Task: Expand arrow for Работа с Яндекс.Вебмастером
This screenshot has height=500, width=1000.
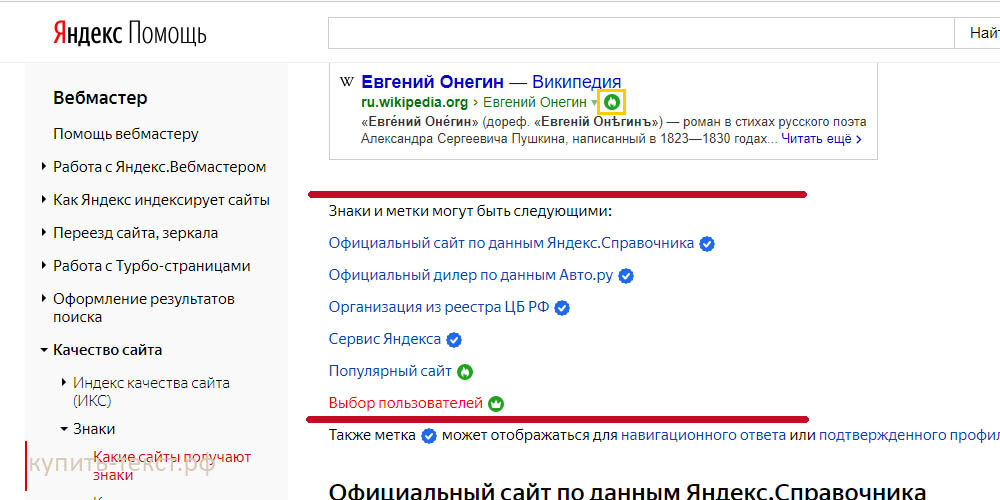Action: tap(43, 167)
